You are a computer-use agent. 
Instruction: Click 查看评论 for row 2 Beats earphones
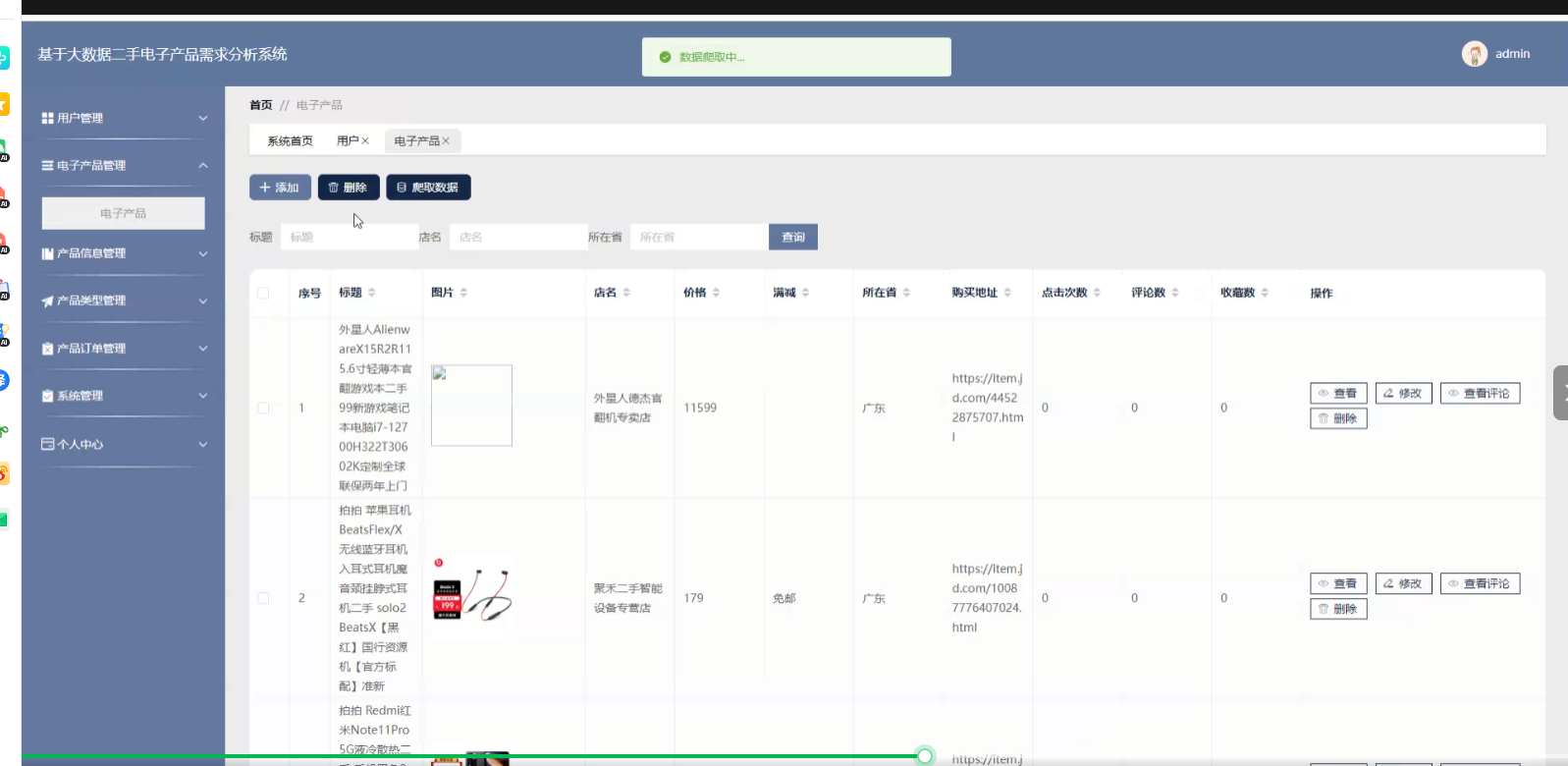pyautogui.click(x=1480, y=583)
